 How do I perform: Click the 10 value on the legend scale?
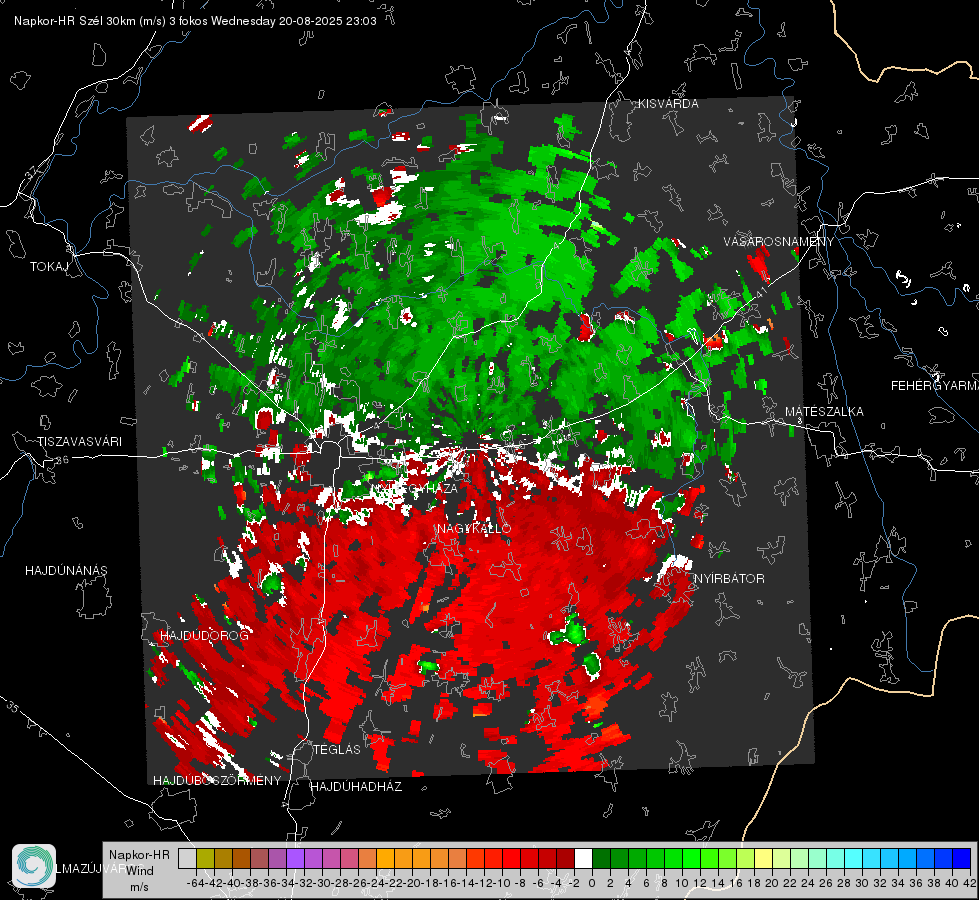682,883
